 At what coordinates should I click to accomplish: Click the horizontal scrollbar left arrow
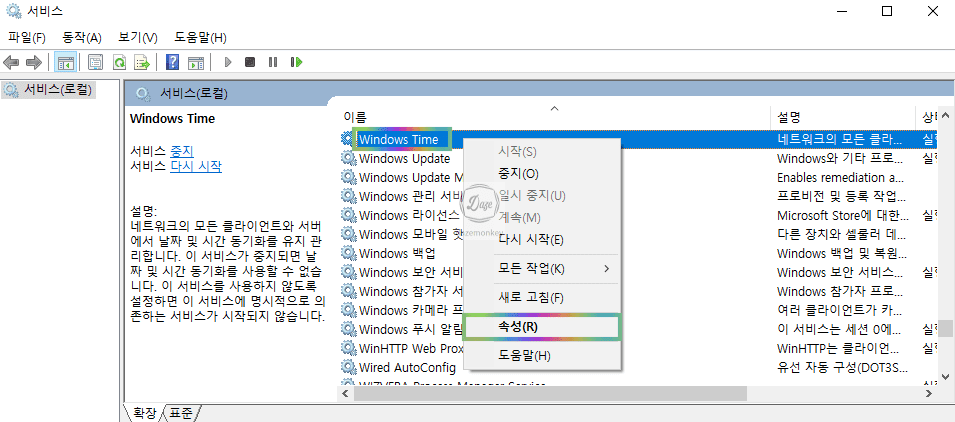(345, 394)
